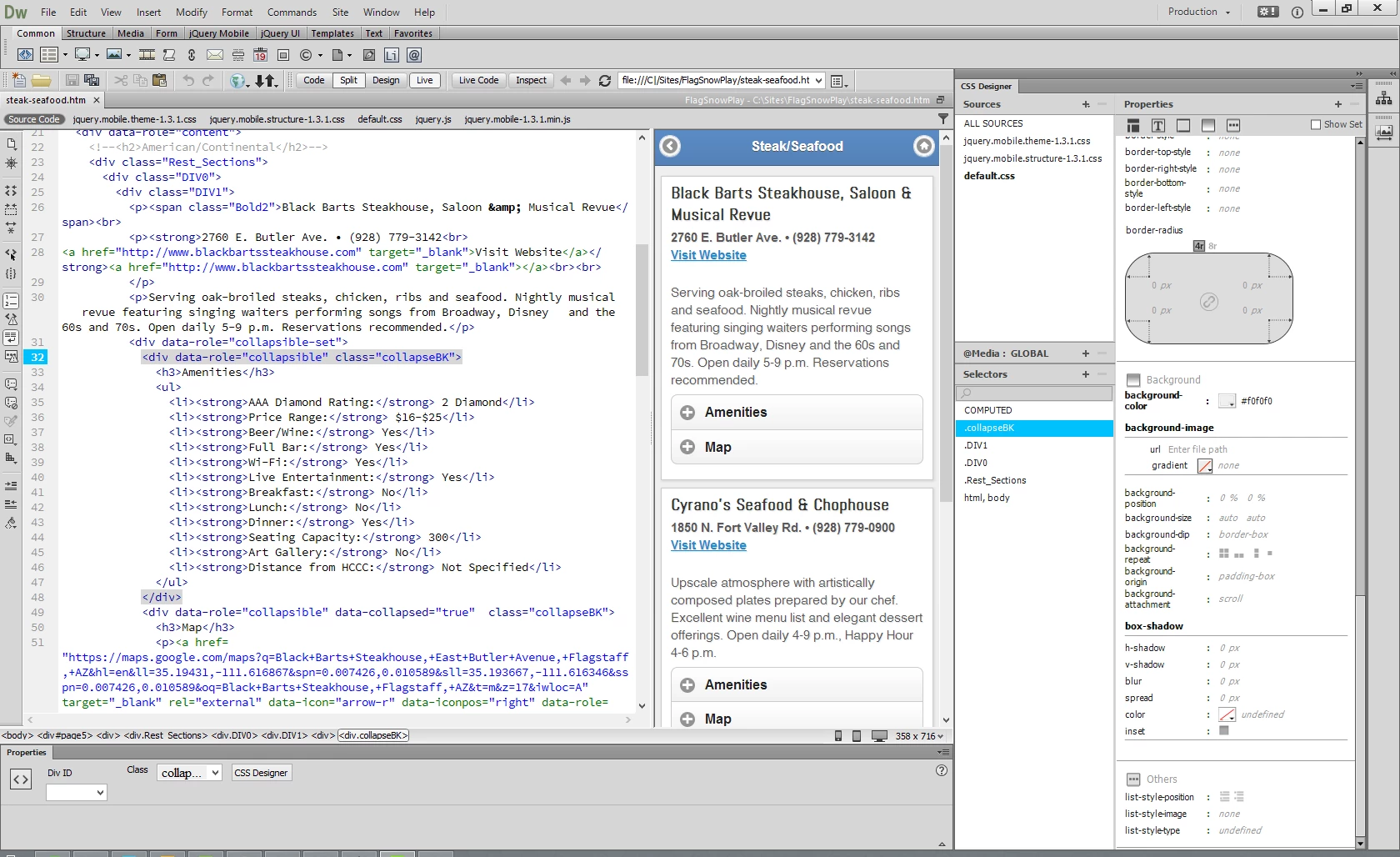Toggle the 8r border-radius mode
The width and height of the screenshot is (1400, 857).
pos(1212,247)
